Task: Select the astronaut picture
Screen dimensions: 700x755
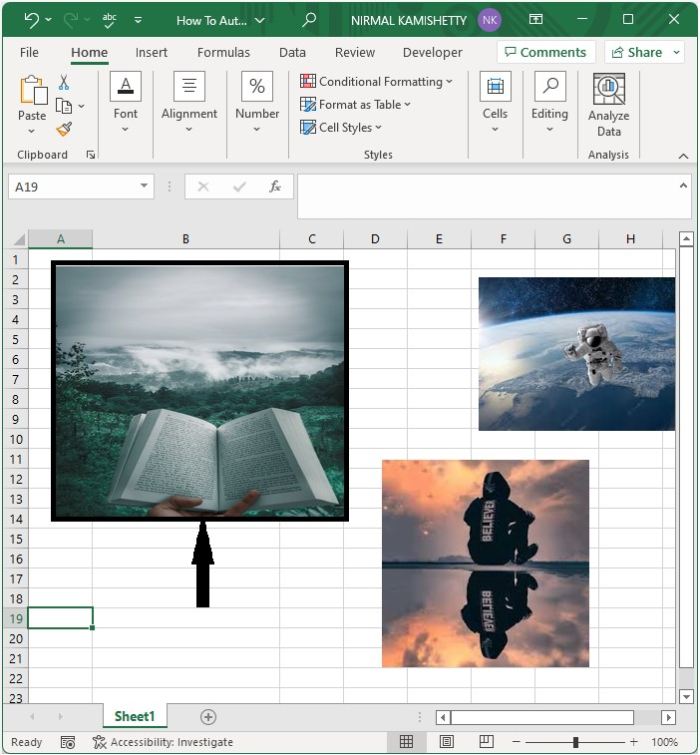Action: pos(576,354)
